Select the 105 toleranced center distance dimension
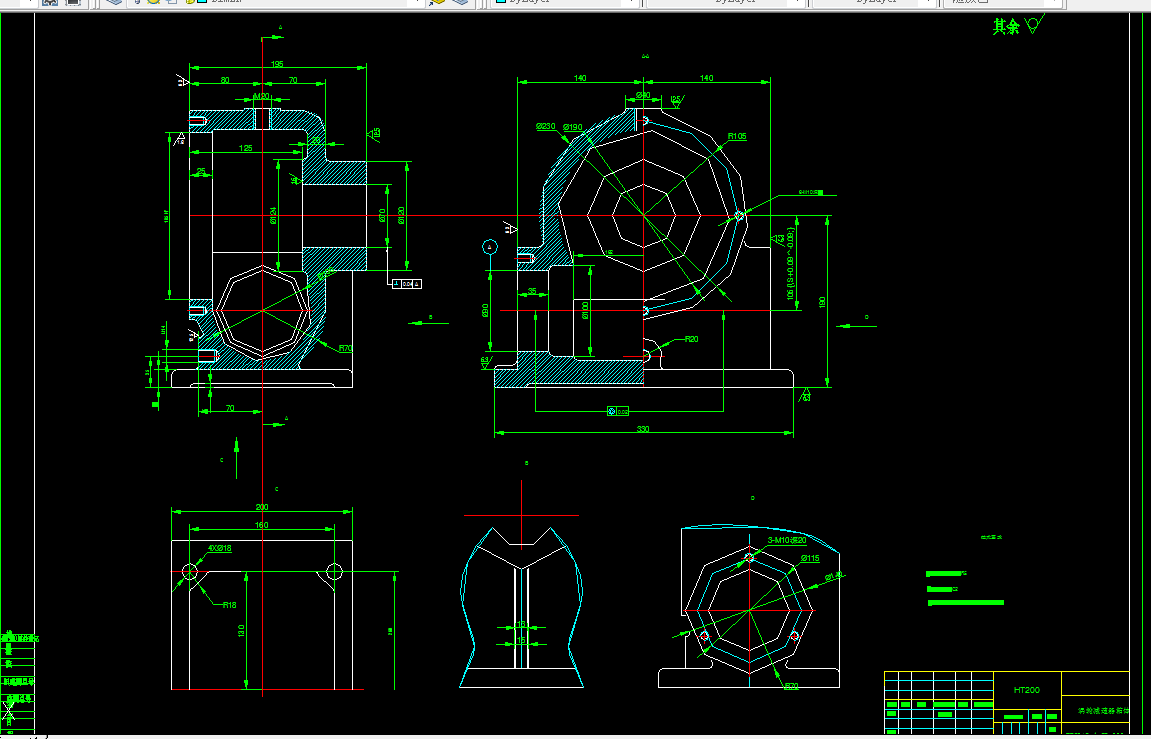The height and width of the screenshot is (739, 1151). click(x=791, y=263)
